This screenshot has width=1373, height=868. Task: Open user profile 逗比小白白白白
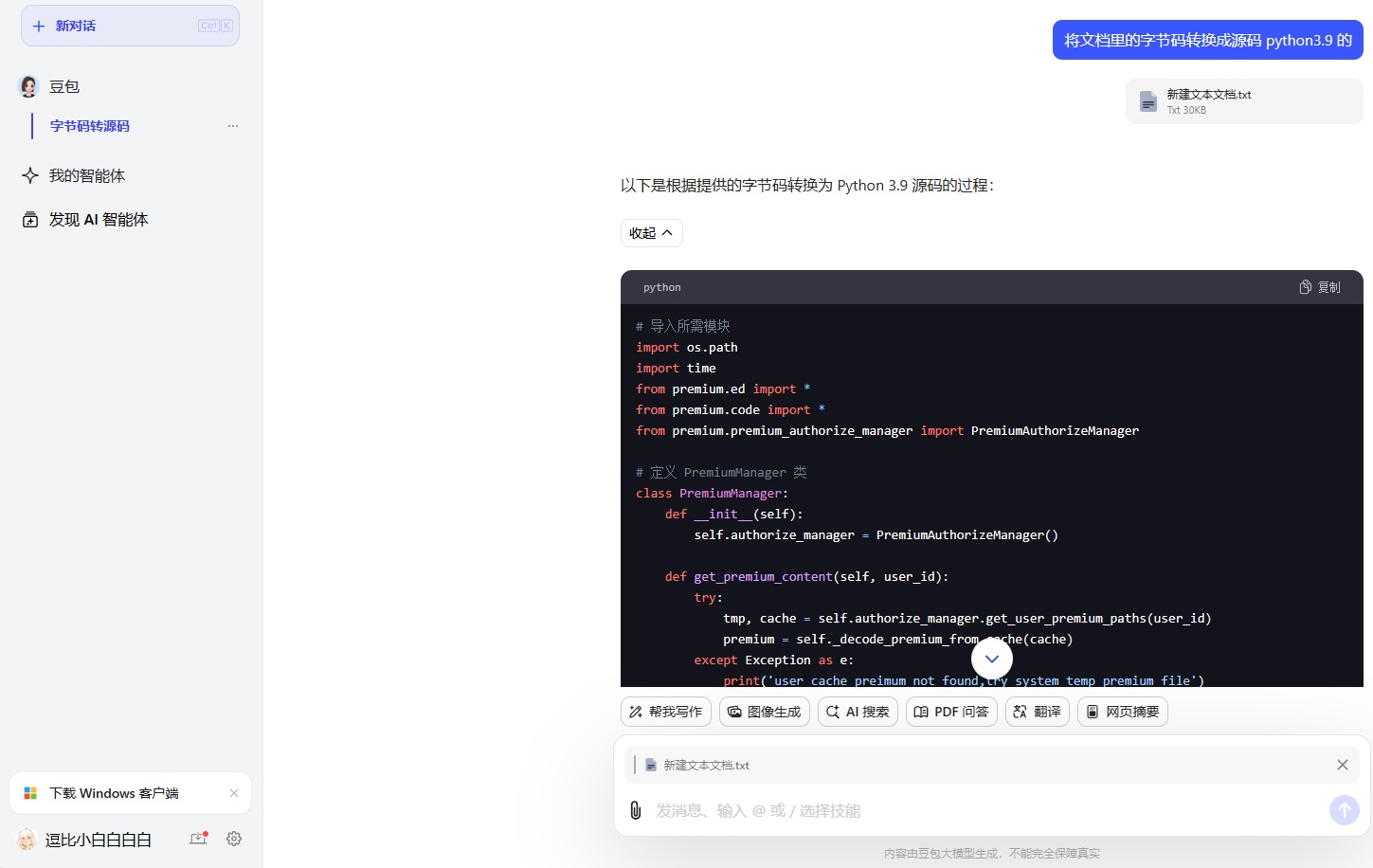point(99,840)
